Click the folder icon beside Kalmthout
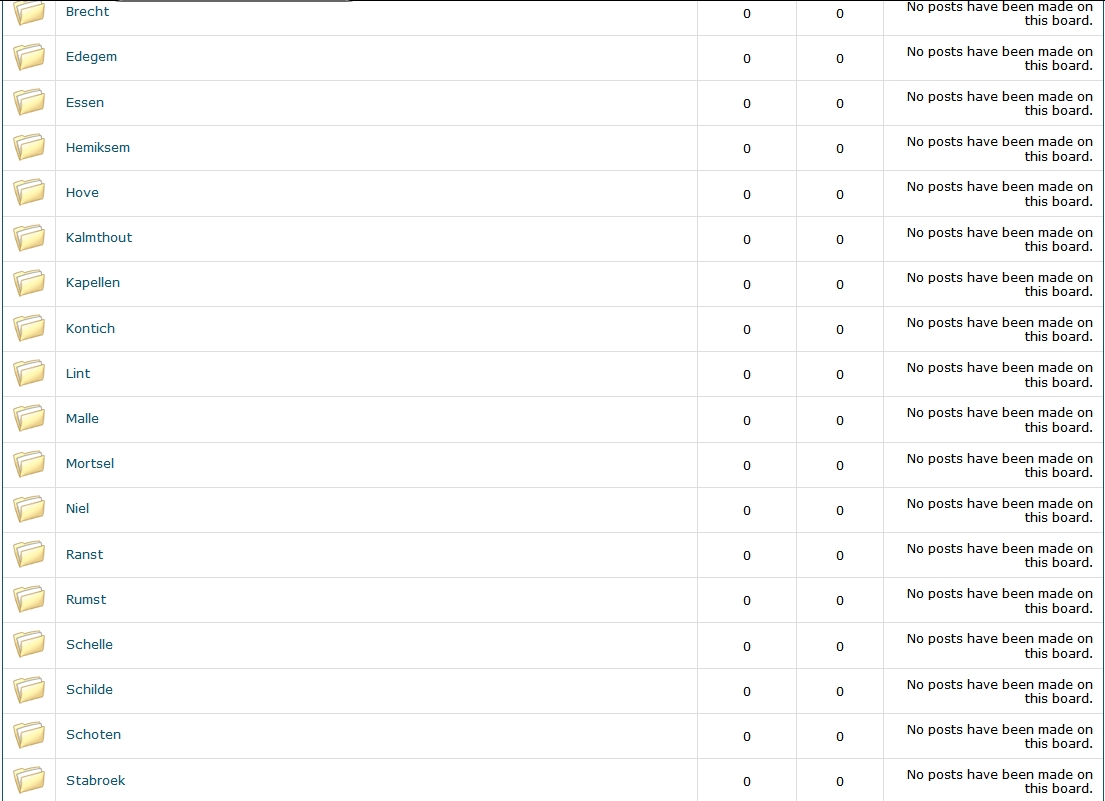The image size is (1105, 801). coord(30,238)
